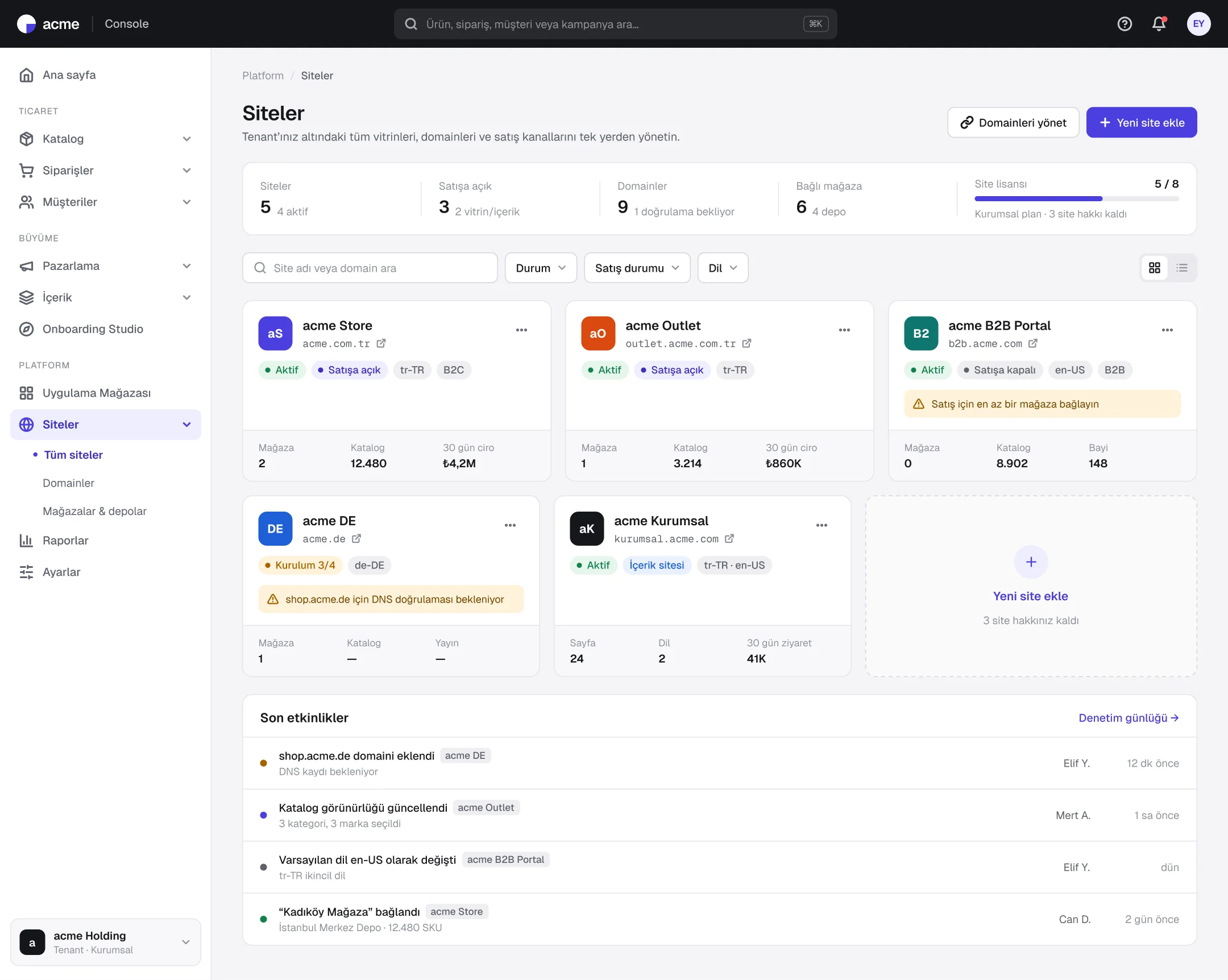Click the Domainleri yönet button

coord(1013,122)
